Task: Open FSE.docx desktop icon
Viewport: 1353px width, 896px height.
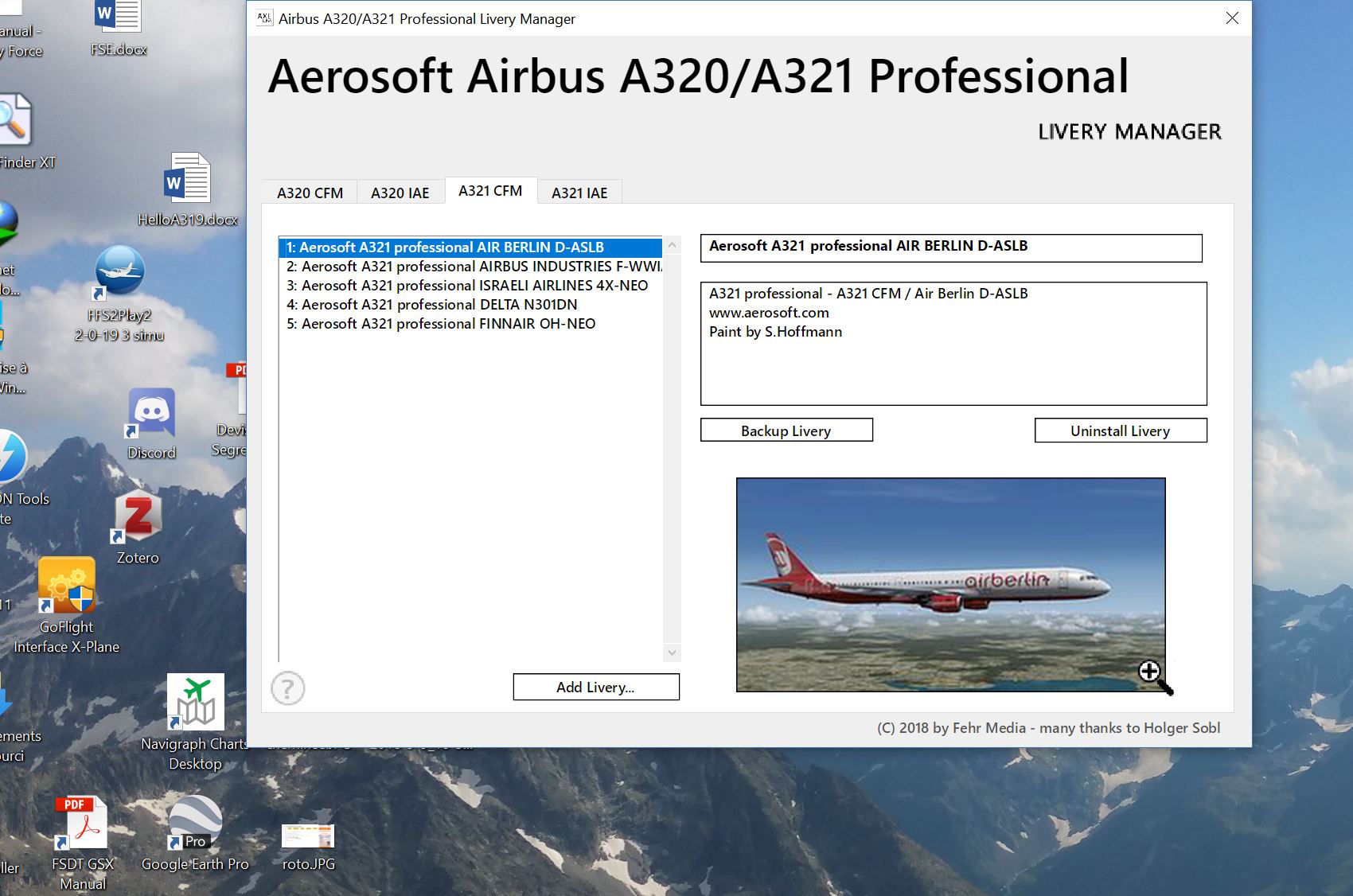Action: tap(119, 29)
